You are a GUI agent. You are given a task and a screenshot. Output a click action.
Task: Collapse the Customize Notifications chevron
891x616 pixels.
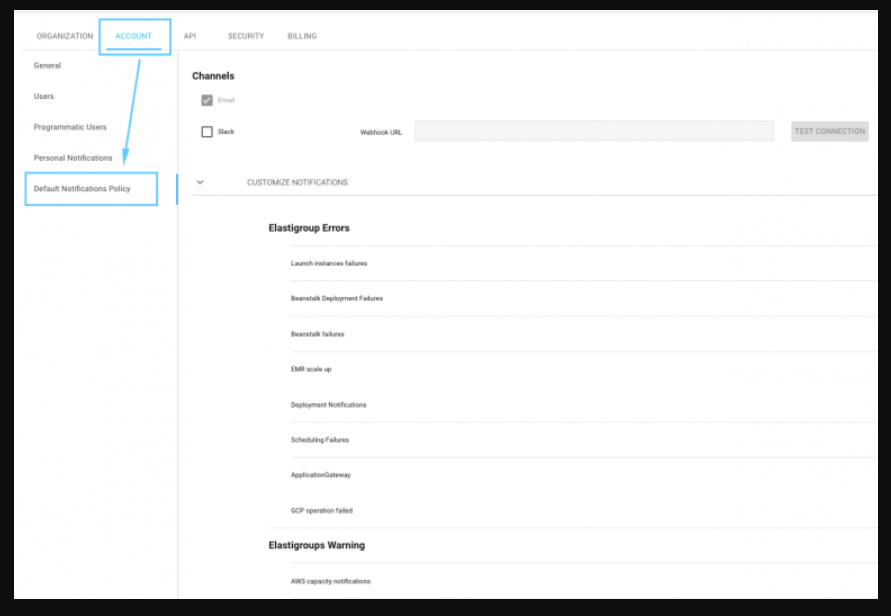[x=200, y=182]
